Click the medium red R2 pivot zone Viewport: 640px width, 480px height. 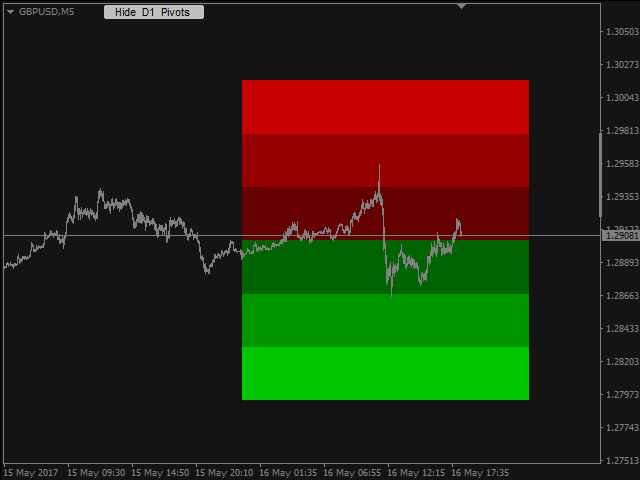385,160
